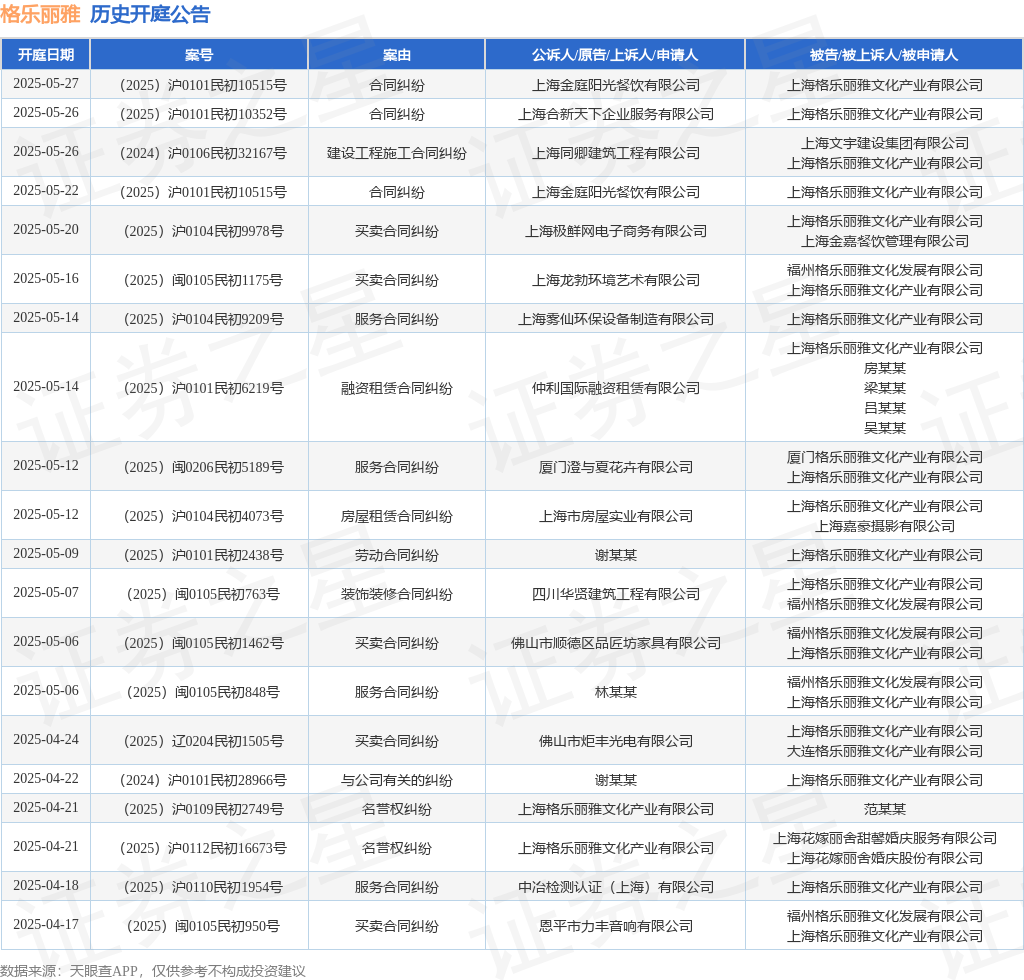Click plaintiff 佛山市顺德区品匠坊家具有限公司

616,643
